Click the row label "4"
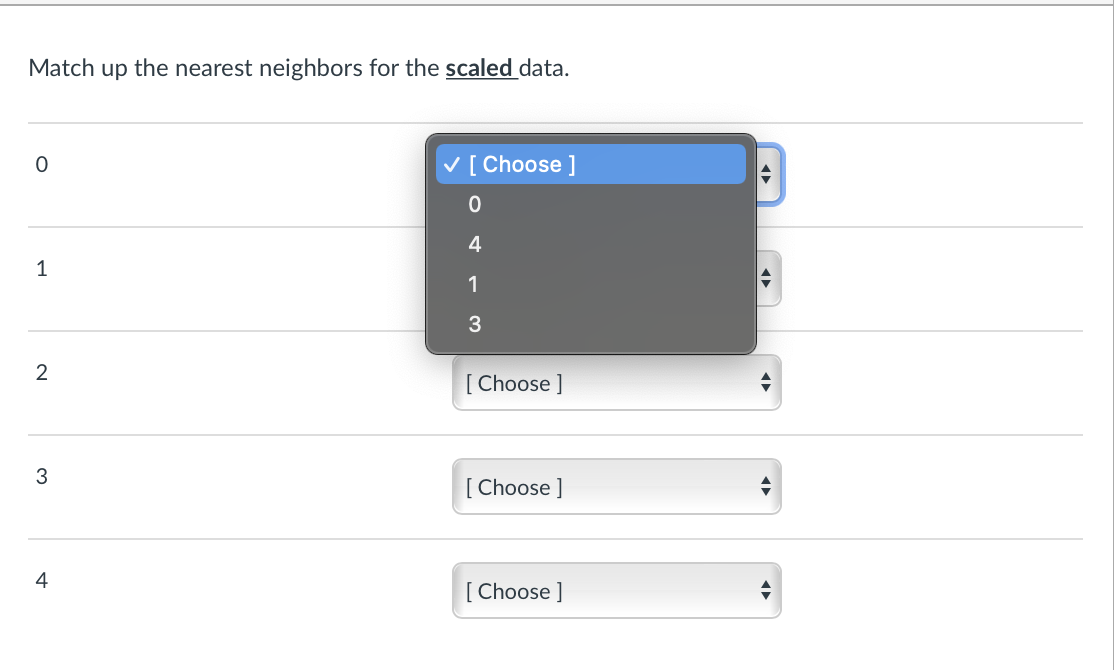Screen dimensions: 1114x670 click(41, 579)
